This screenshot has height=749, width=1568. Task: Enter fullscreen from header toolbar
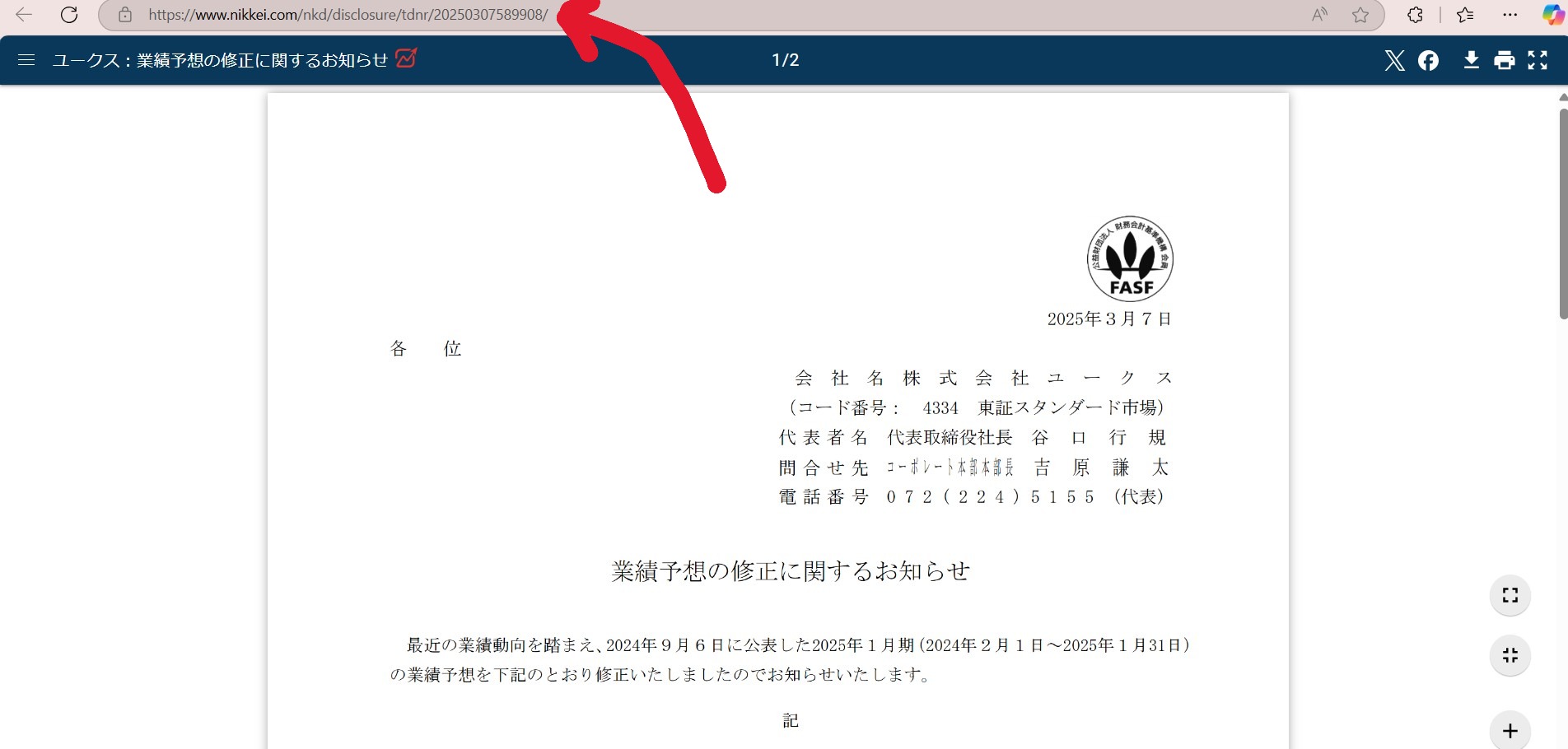[x=1538, y=60]
